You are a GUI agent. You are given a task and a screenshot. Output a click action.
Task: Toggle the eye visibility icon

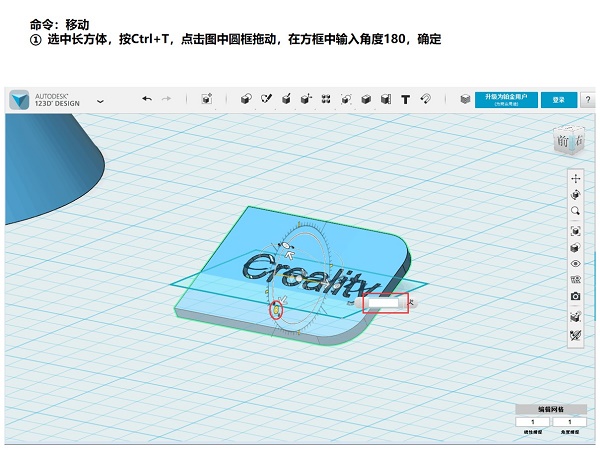tap(576, 264)
